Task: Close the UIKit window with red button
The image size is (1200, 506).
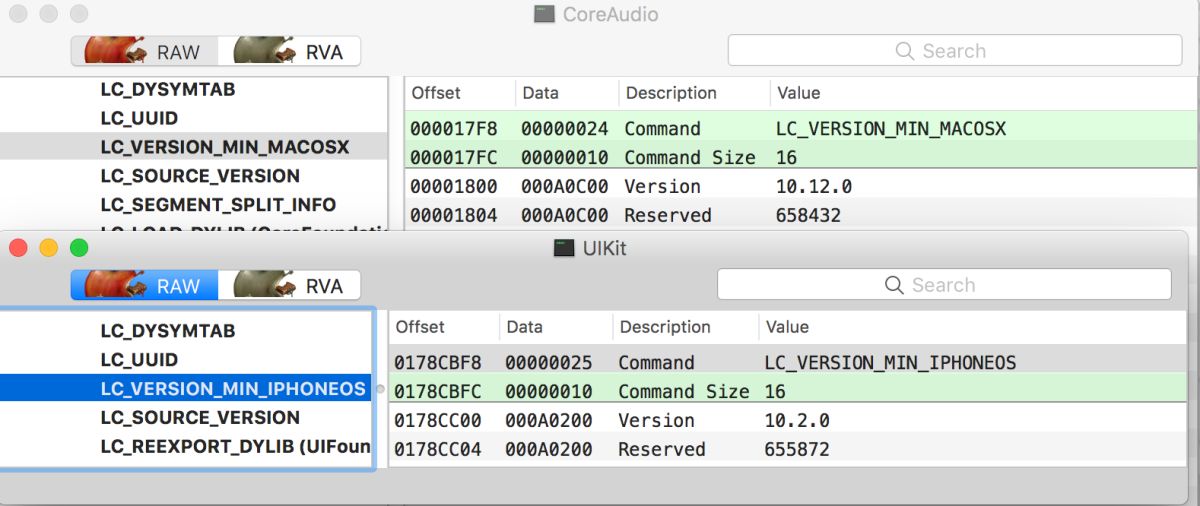Action: click(18, 248)
